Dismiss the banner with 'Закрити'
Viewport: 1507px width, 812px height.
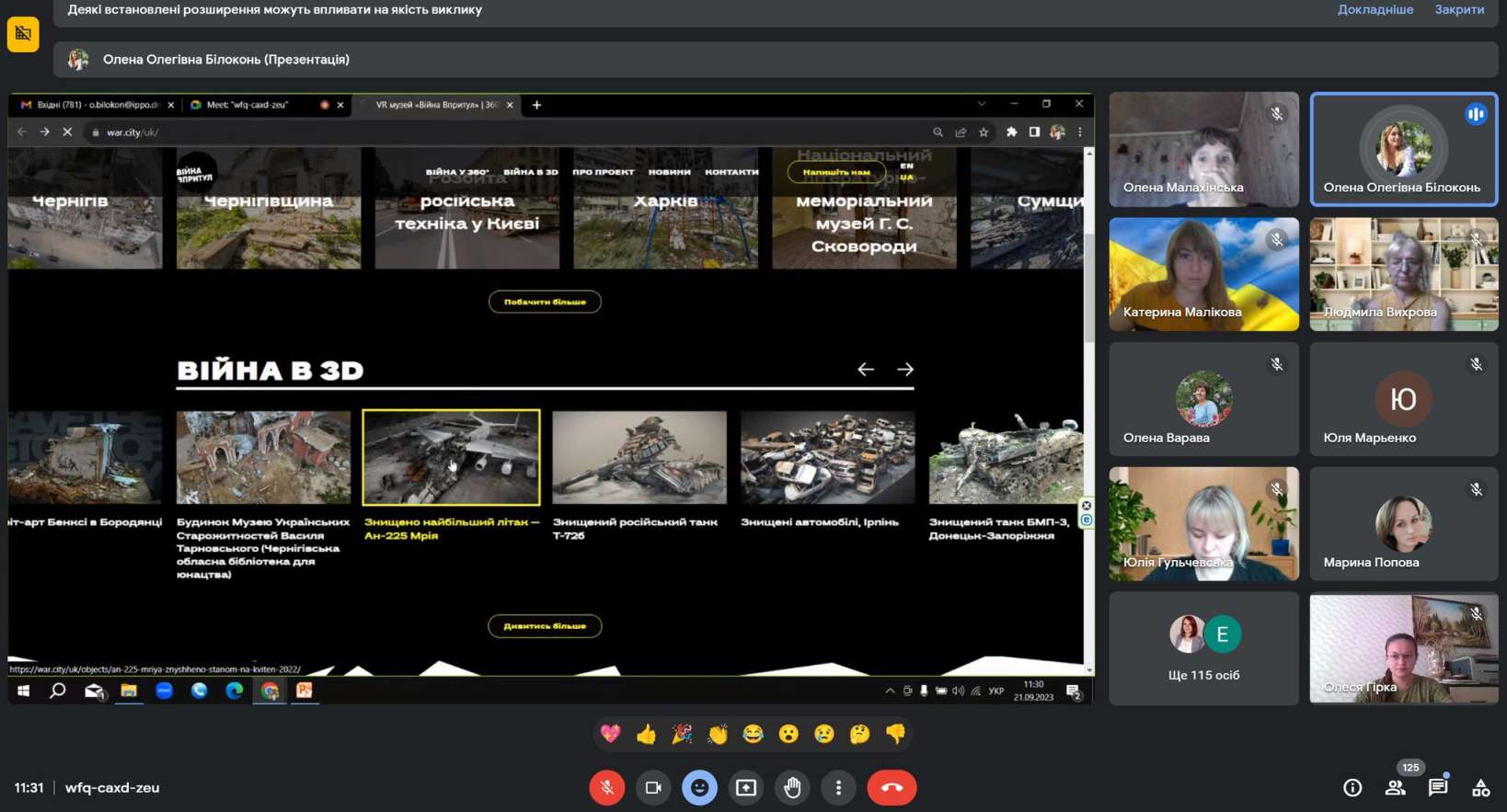[1459, 10]
